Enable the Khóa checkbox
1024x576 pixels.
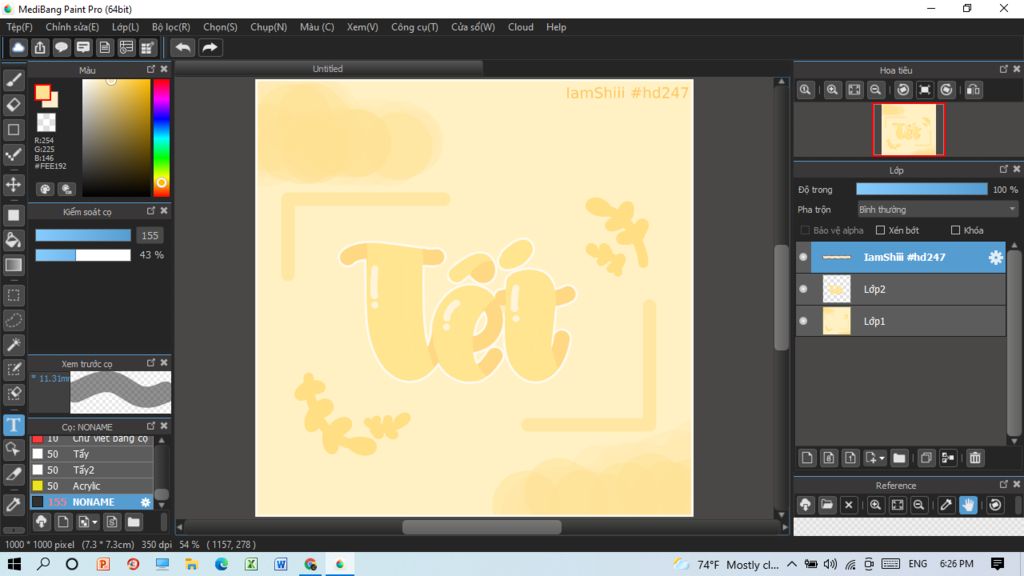click(955, 230)
